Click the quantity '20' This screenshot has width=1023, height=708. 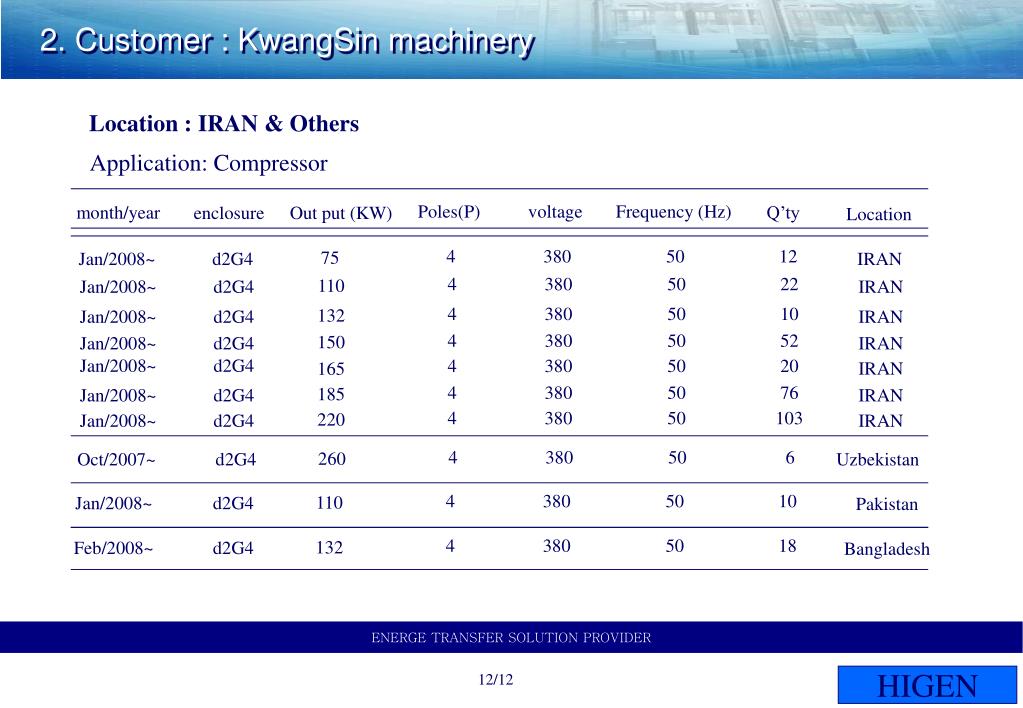tap(789, 366)
